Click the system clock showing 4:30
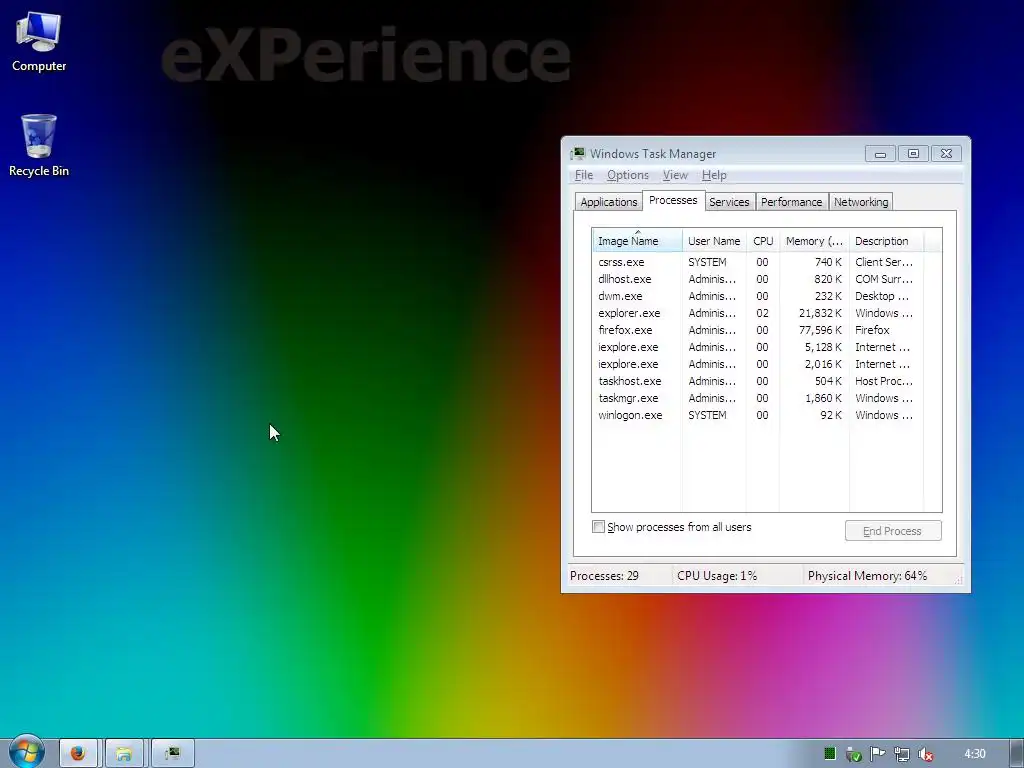1024x768 pixels. click(x=974, y=754)
